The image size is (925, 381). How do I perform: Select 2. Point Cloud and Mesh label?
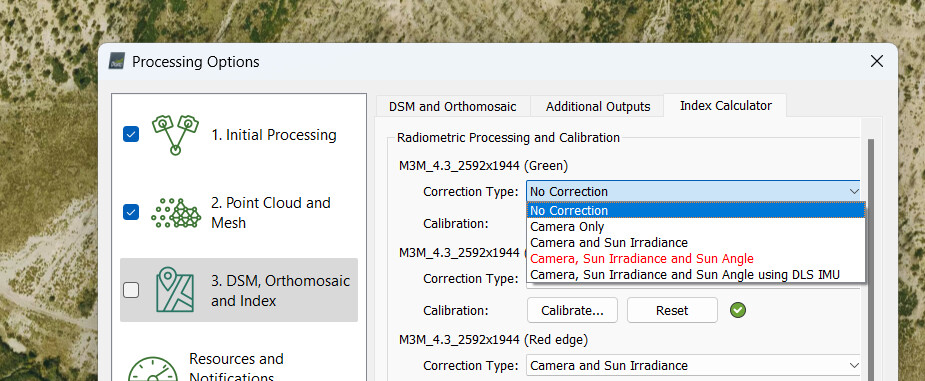[x=271, y=213]
